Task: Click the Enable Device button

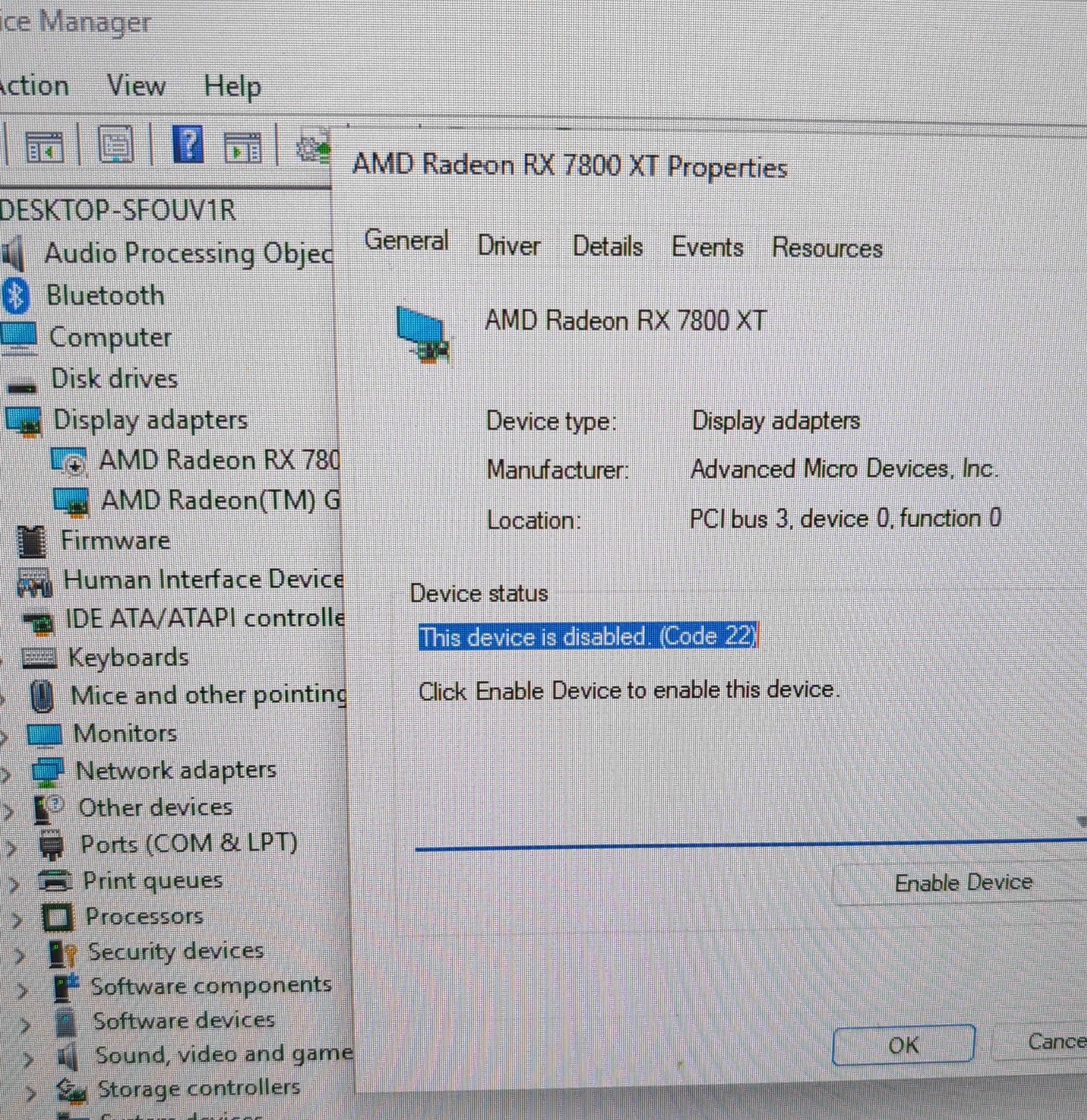Action: click(964, 883)
